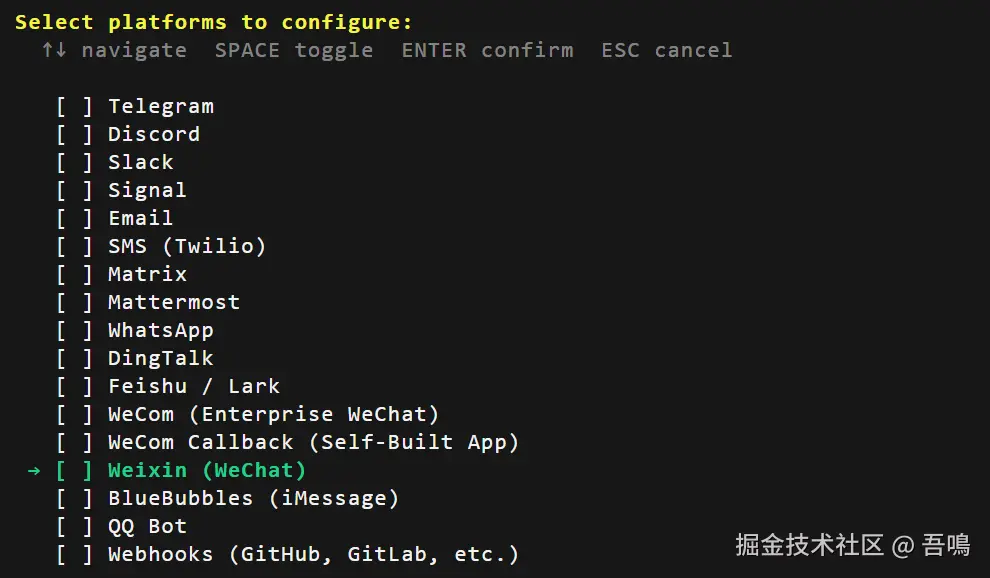
Task: Check the Slack checkbox
Action: 74,162
